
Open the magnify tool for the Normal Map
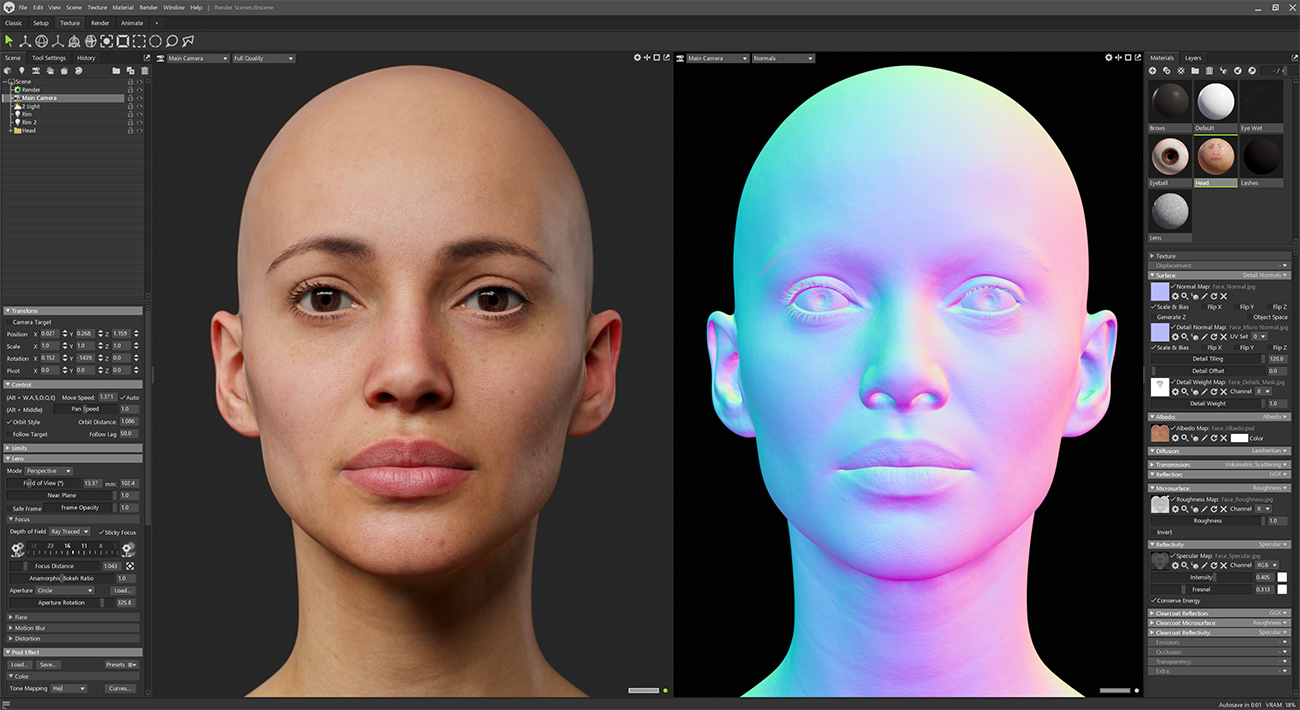tap(1184, 296)
